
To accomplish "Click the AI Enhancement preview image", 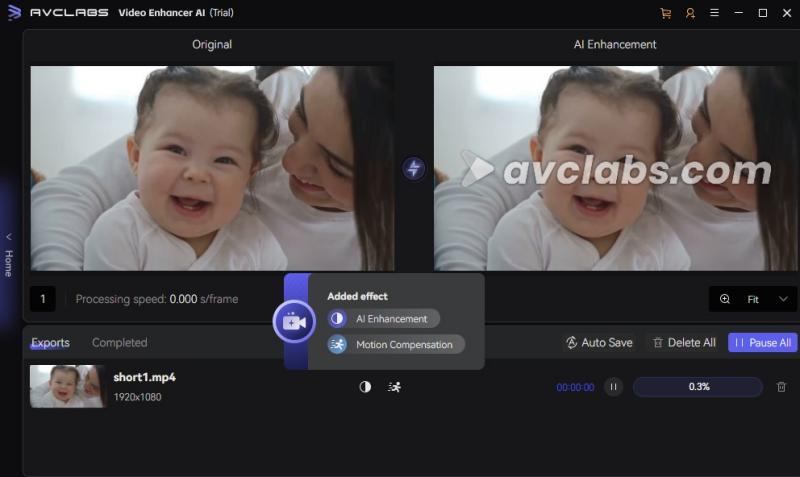I will pyautogui.click(x=615, y=168).
